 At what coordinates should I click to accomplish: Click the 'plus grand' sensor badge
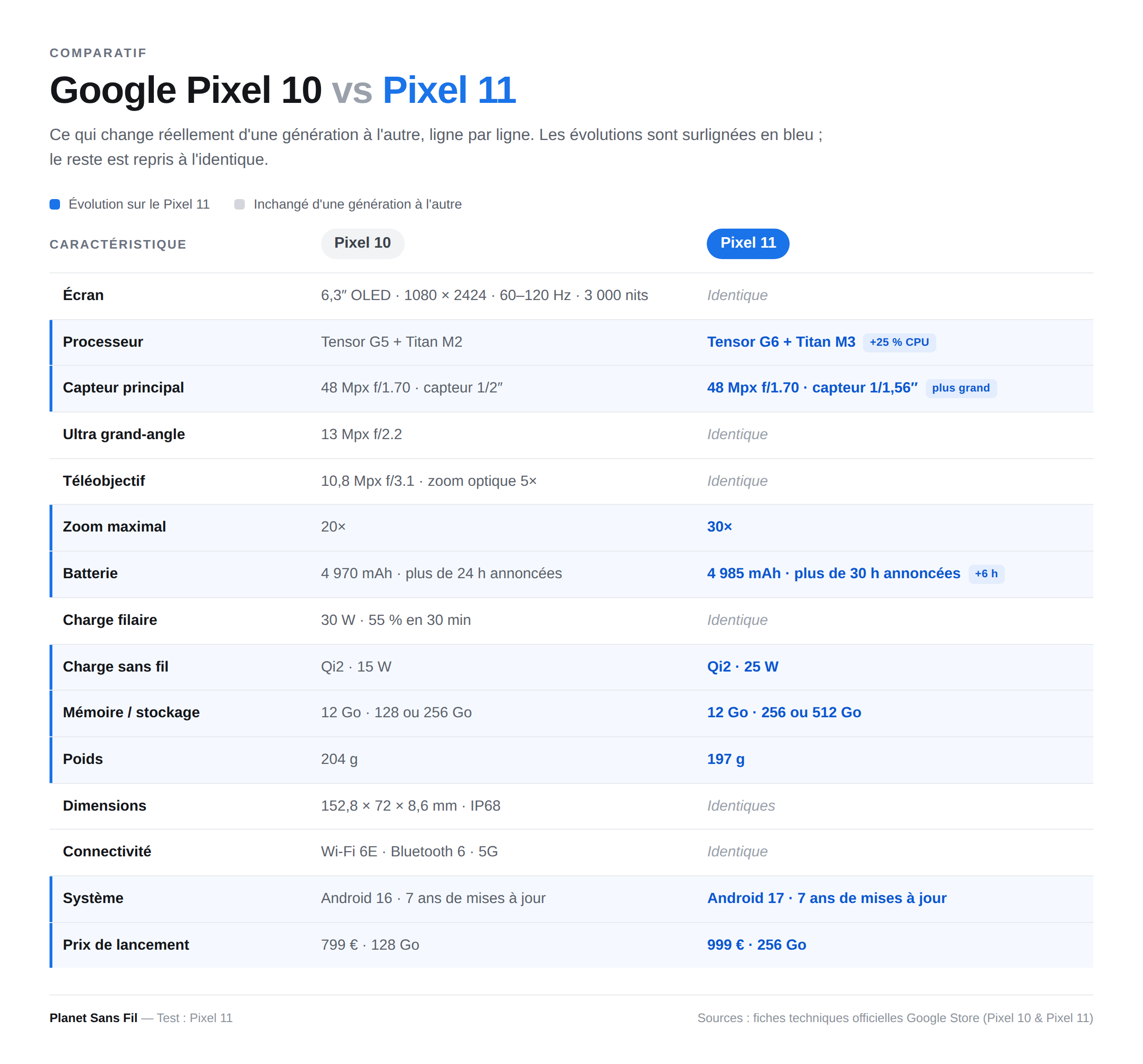(960, 388)
